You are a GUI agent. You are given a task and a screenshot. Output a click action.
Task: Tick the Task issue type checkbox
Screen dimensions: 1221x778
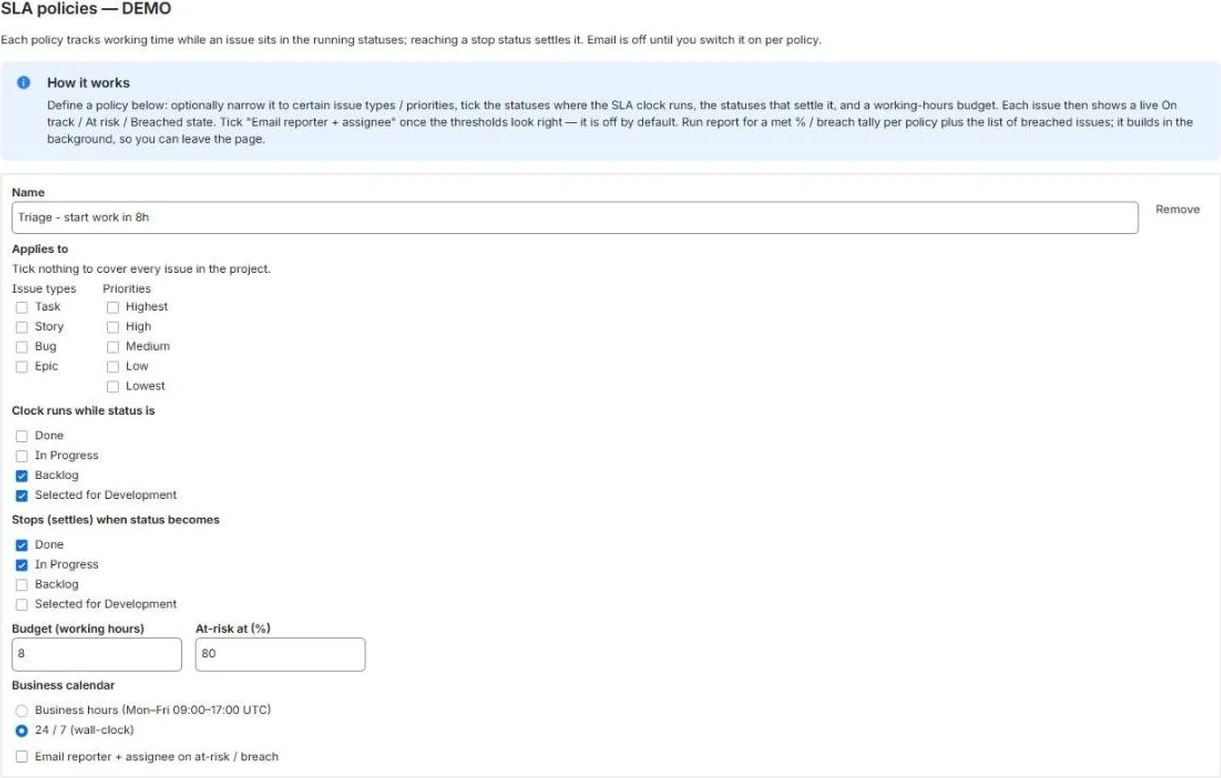tap(22, 307)
